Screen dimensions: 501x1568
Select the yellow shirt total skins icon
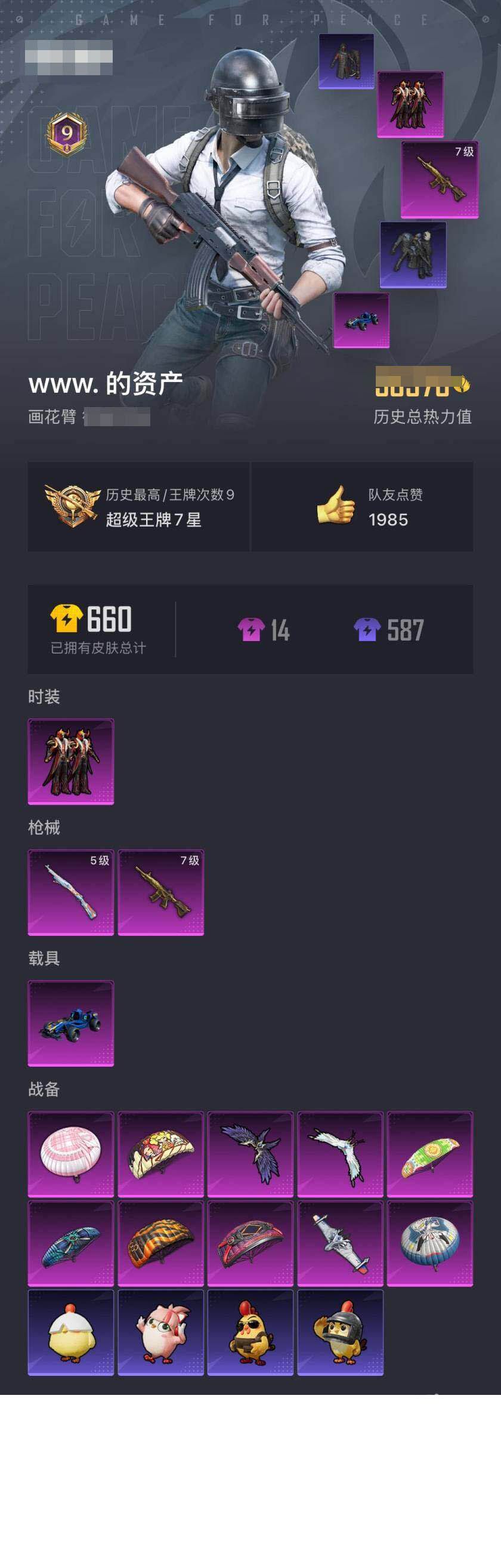point(66,618)
